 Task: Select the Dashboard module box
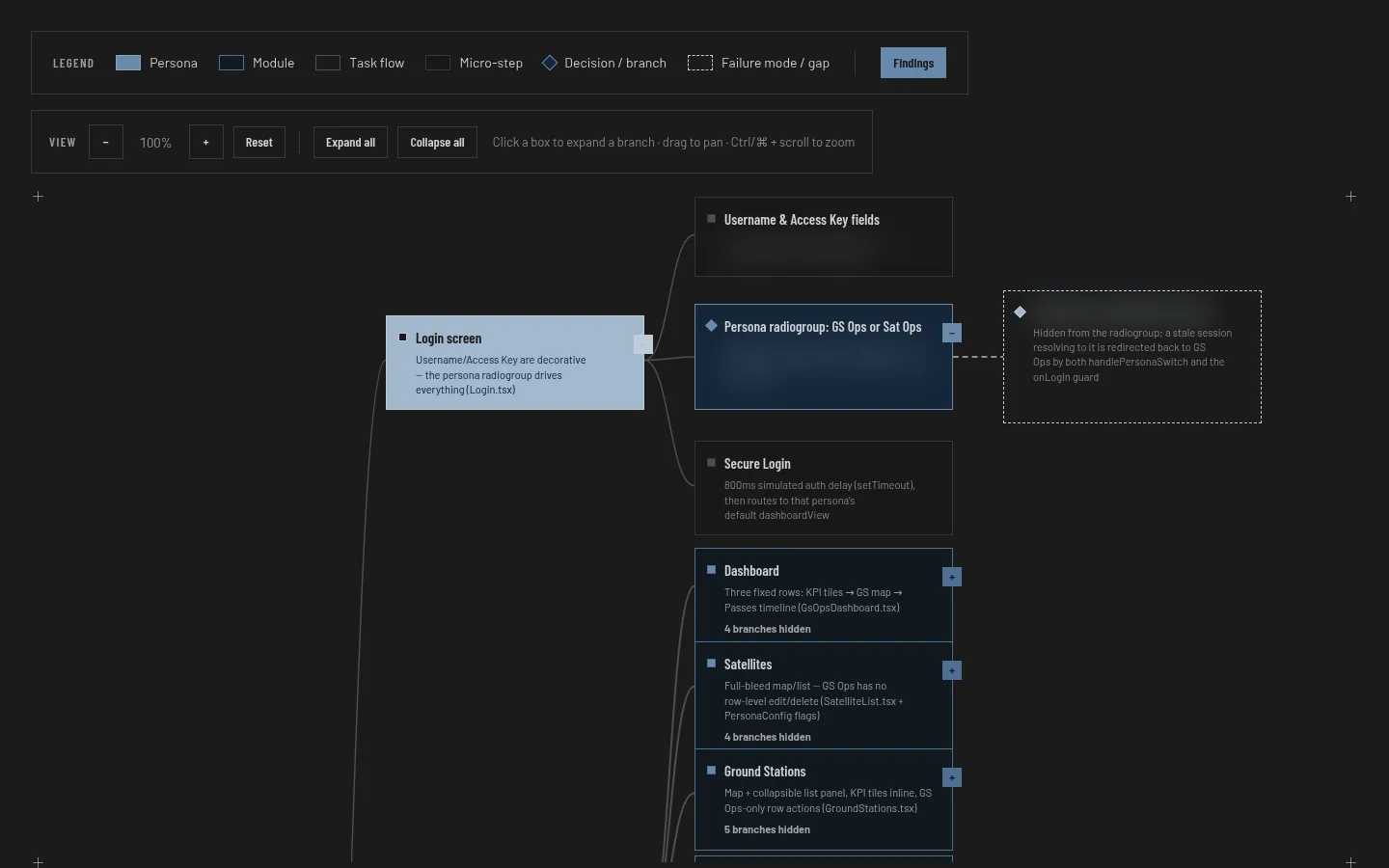point(824,595)
